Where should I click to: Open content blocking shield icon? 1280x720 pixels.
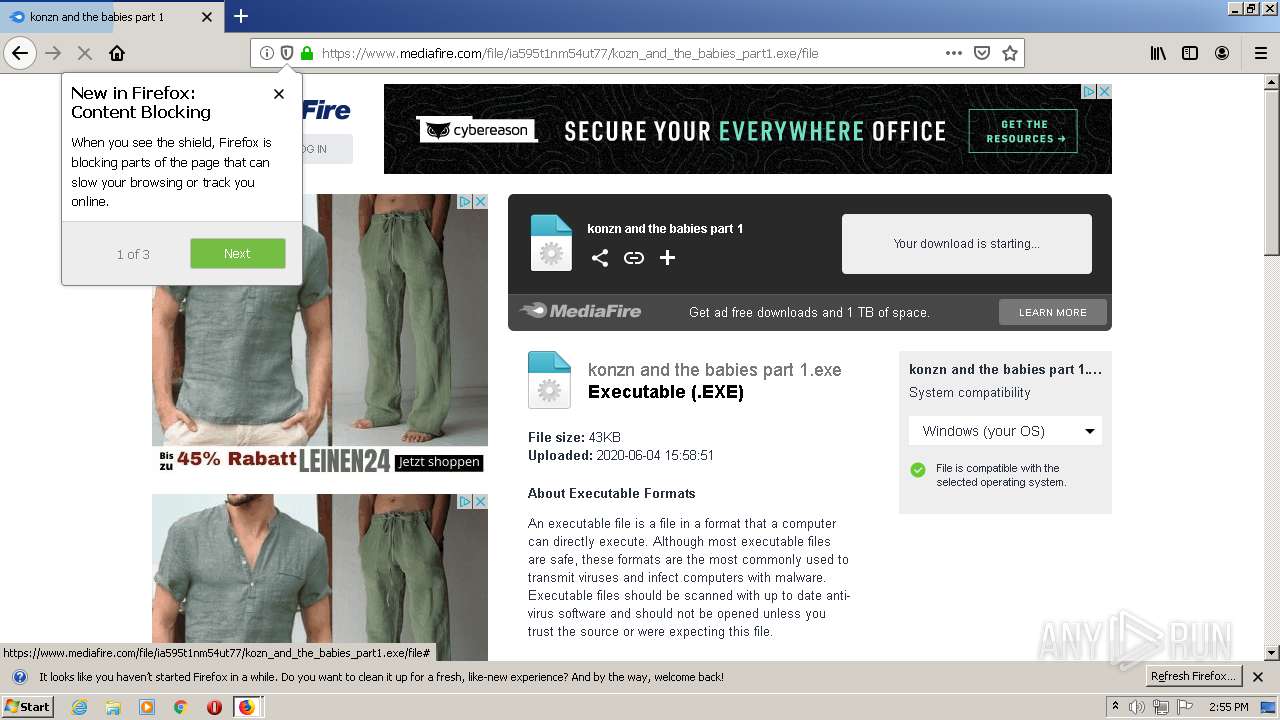[286, 53]
